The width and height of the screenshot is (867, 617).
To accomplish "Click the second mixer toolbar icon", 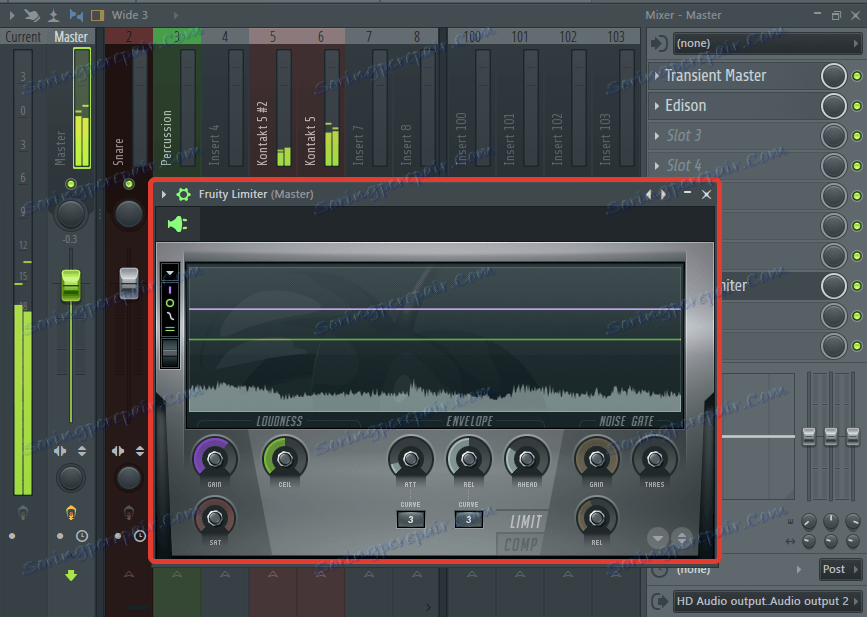I will [32, 15].
